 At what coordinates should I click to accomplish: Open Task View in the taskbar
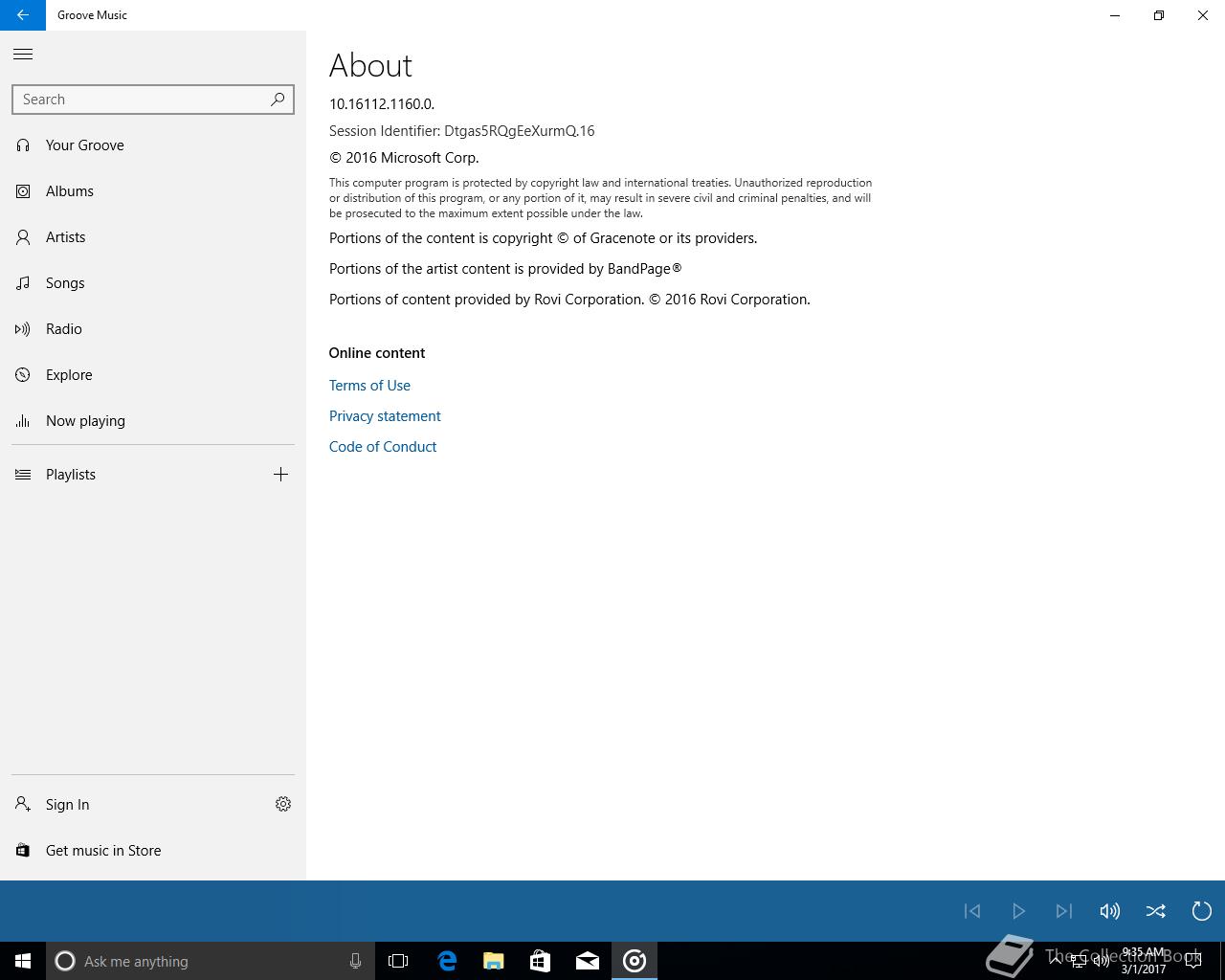click(398, 961)
